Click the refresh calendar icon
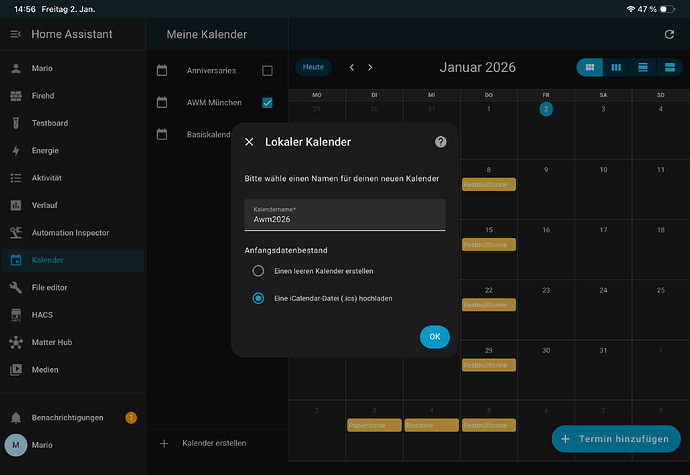 pos(669,34)
